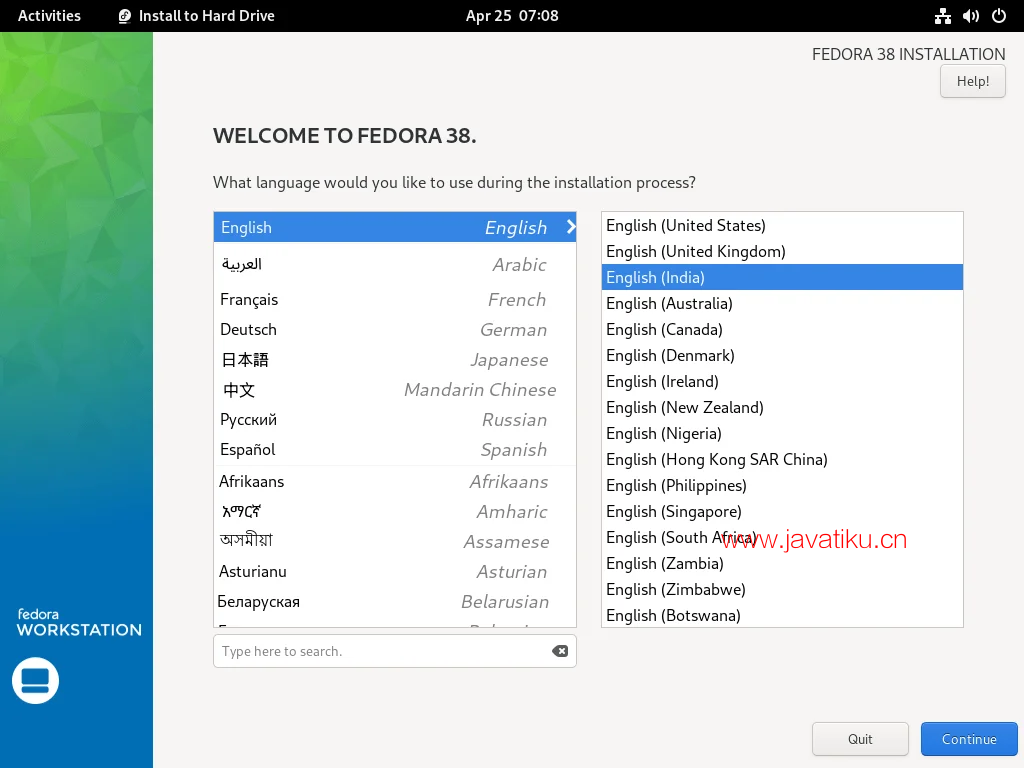Click the chevron arrow on the English row
1024x768 pixels.
[x=570, y=227]
